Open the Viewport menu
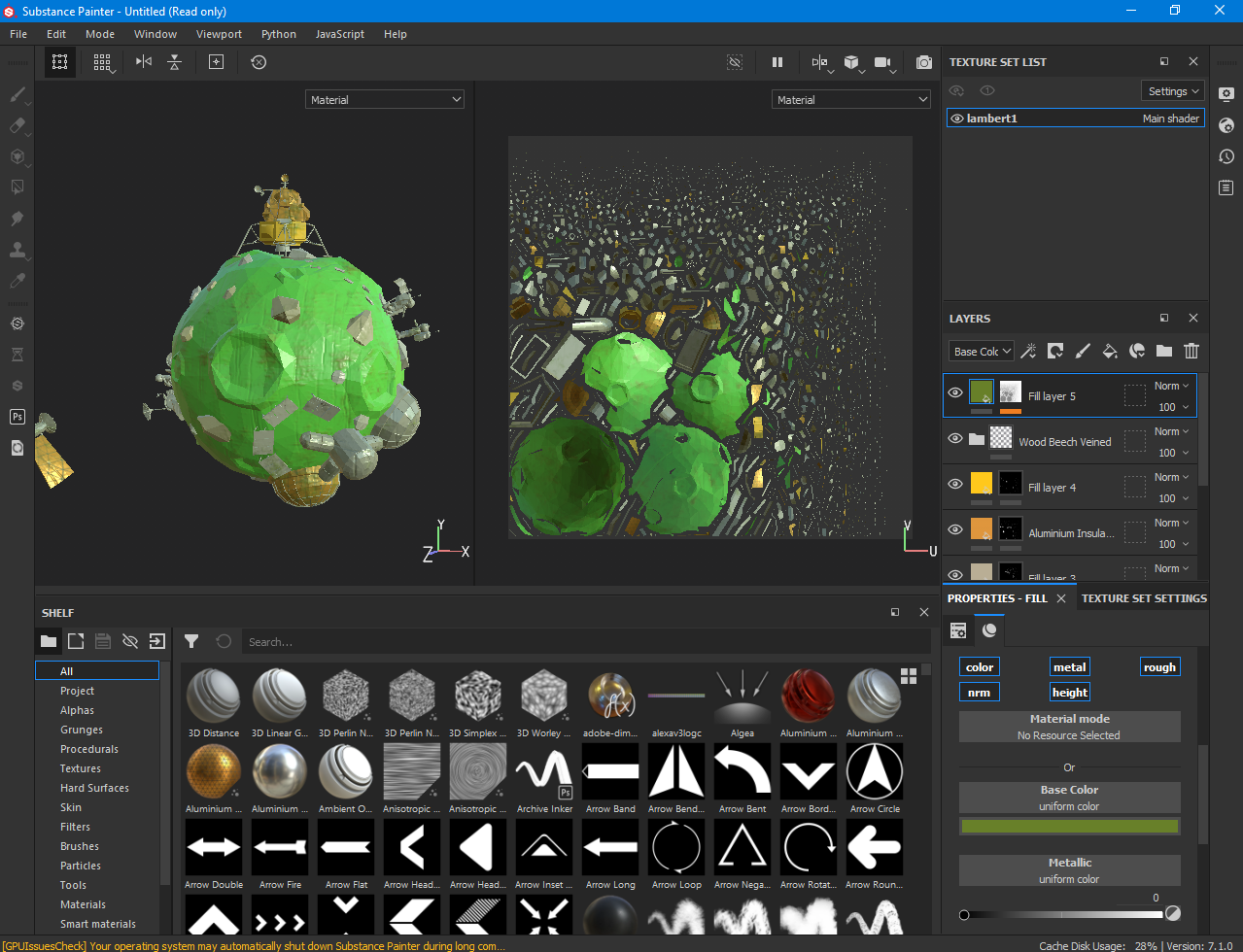This screenshot has width=1243, height=952. pos(219,34)
